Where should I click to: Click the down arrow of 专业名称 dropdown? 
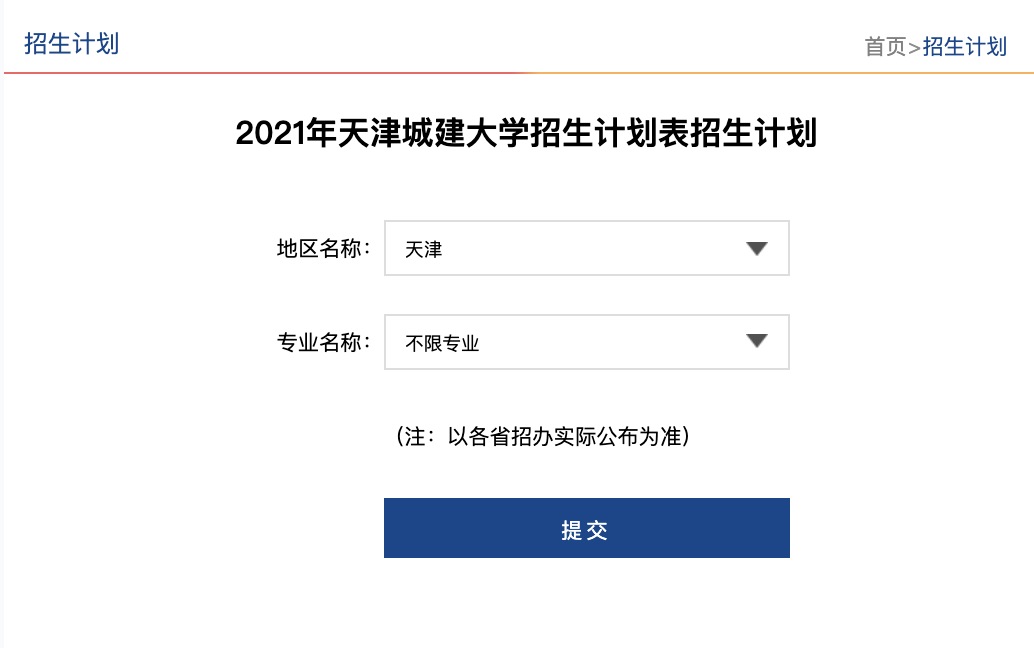click(x=756, y=342)
